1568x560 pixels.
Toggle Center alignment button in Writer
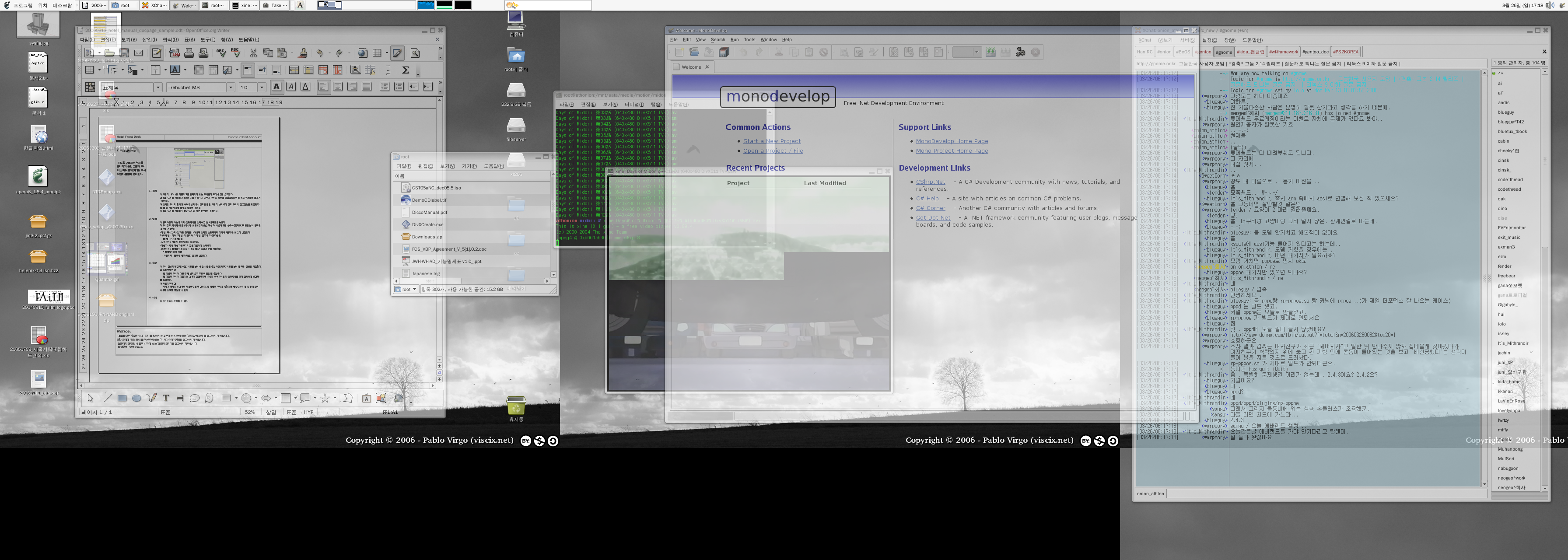[338, 87]
